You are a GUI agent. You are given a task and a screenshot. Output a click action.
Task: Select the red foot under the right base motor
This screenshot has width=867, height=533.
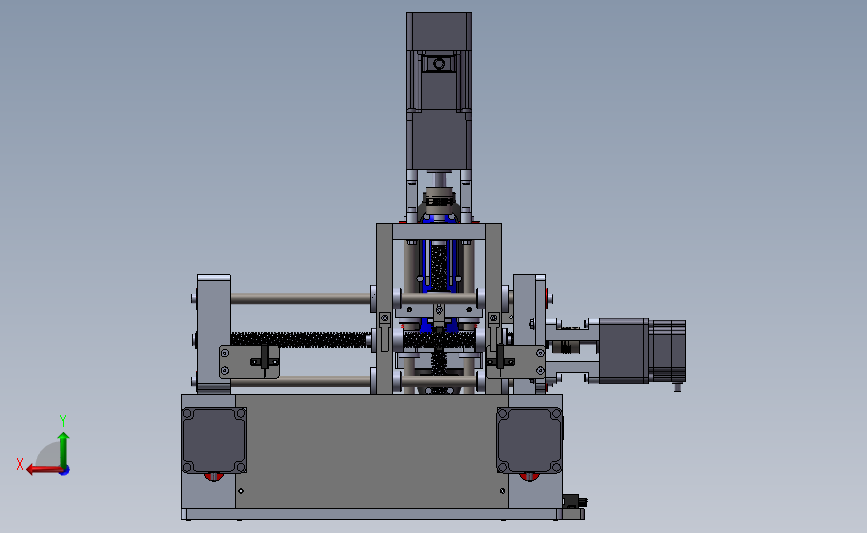529,477
